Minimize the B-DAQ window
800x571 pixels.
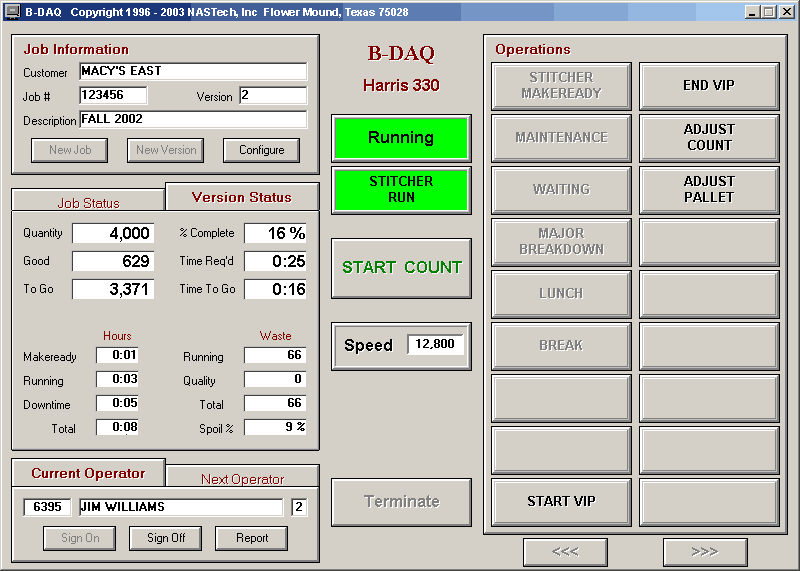[x=751, y=12]
